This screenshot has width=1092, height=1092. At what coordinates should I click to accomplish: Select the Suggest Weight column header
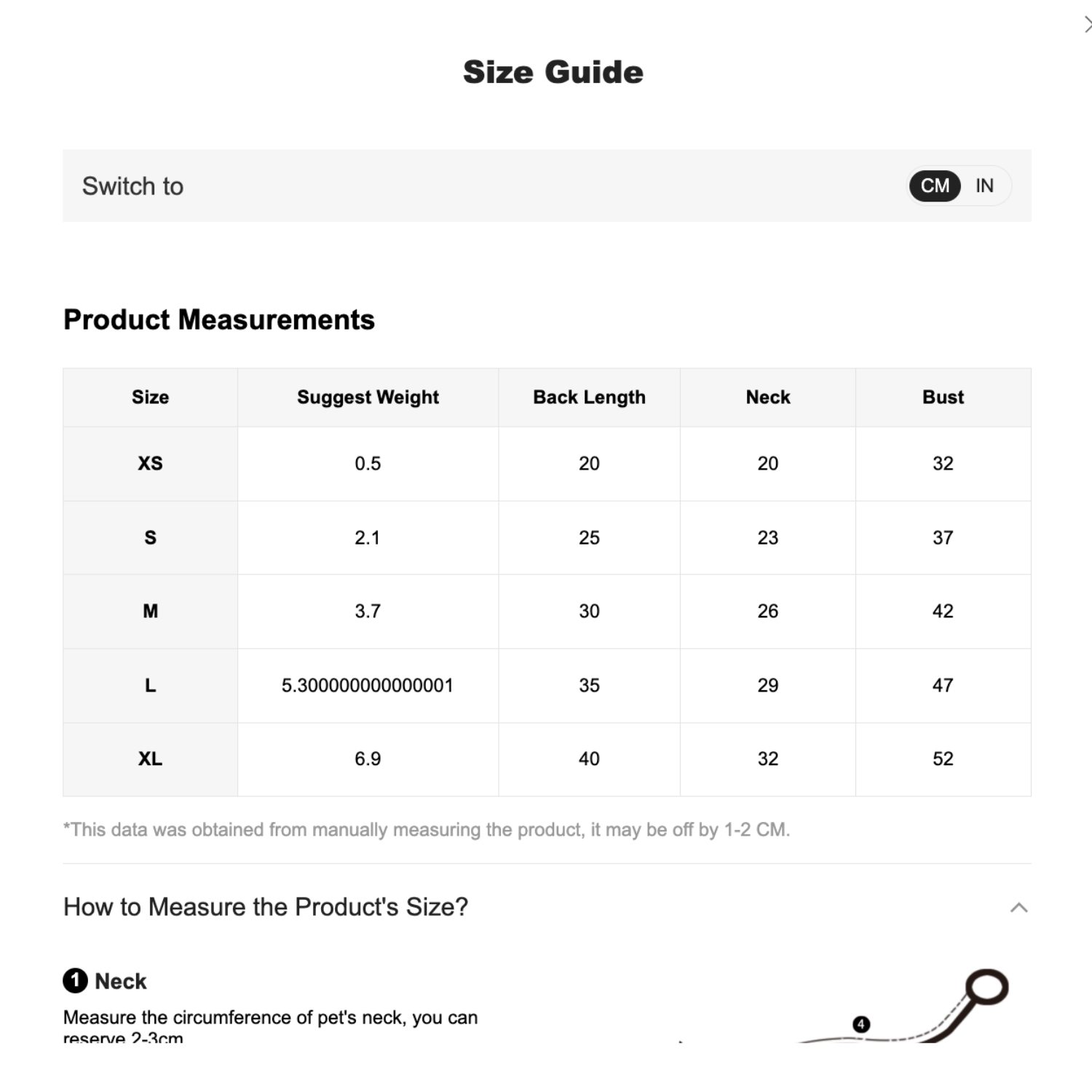point(368,397)
